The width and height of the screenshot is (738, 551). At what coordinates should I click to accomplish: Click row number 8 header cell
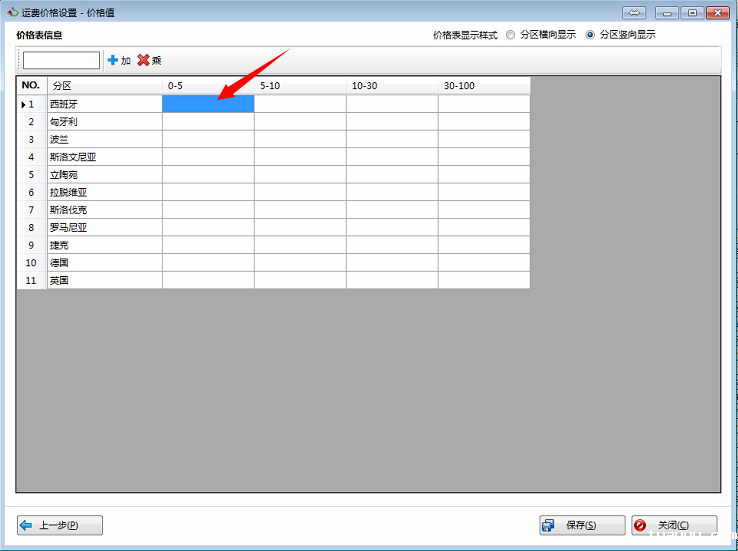pos(32,227)
